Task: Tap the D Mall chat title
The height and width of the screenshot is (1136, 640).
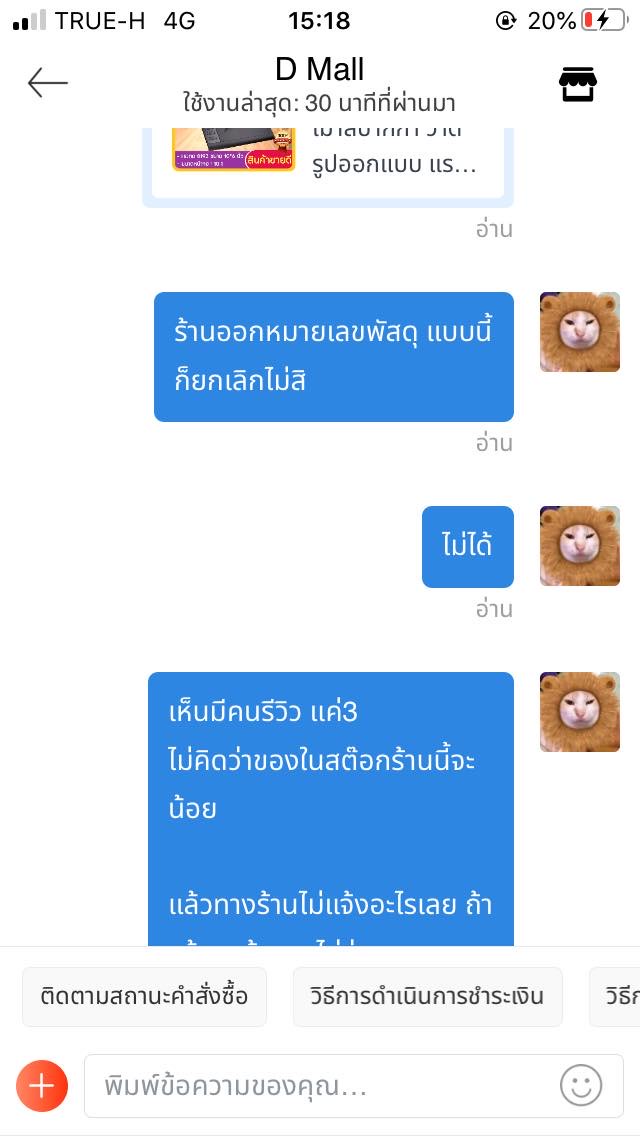Action: click(x=320, y=70)
